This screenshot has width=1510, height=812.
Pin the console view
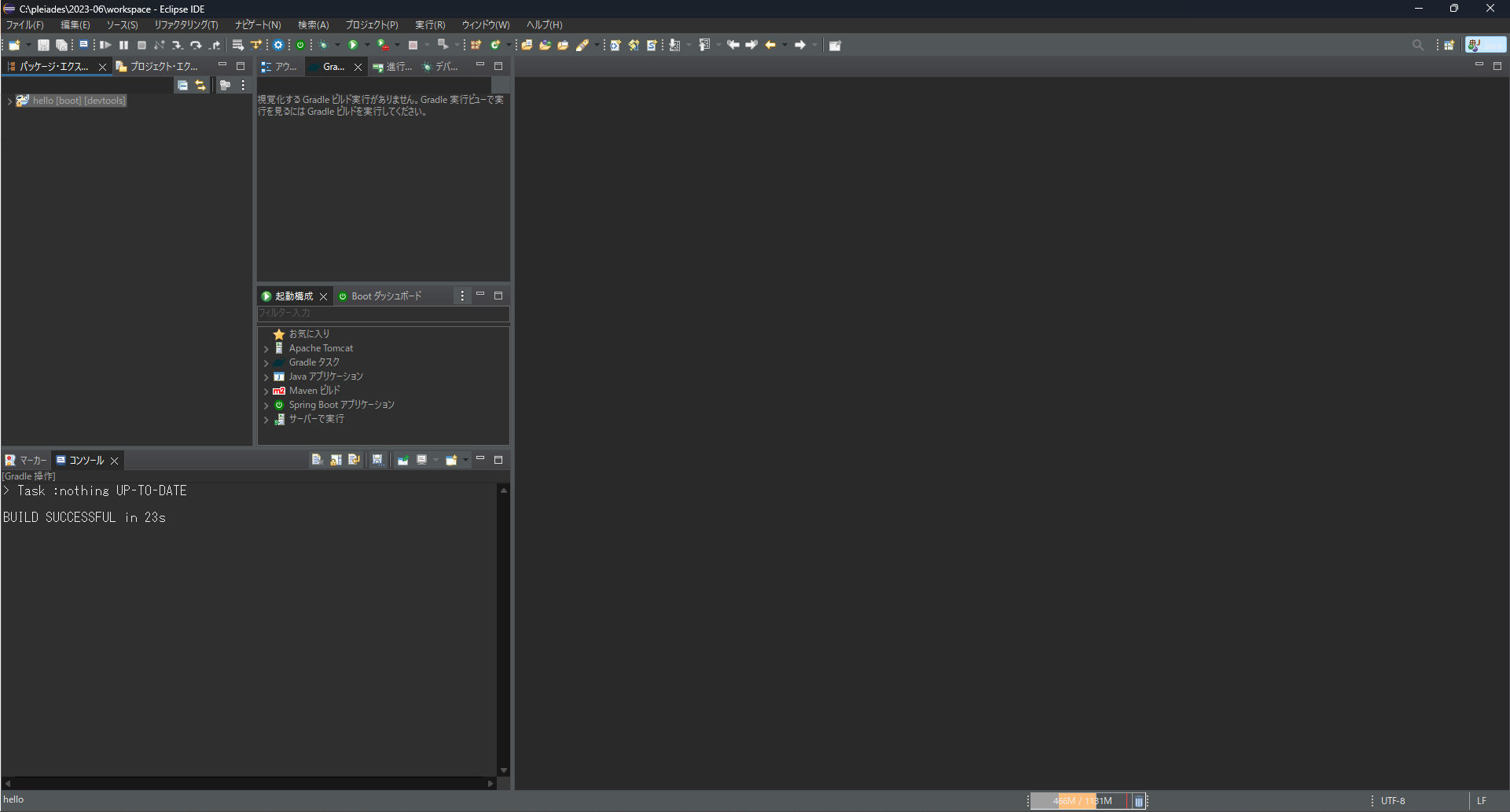click(x=403, y=460)
